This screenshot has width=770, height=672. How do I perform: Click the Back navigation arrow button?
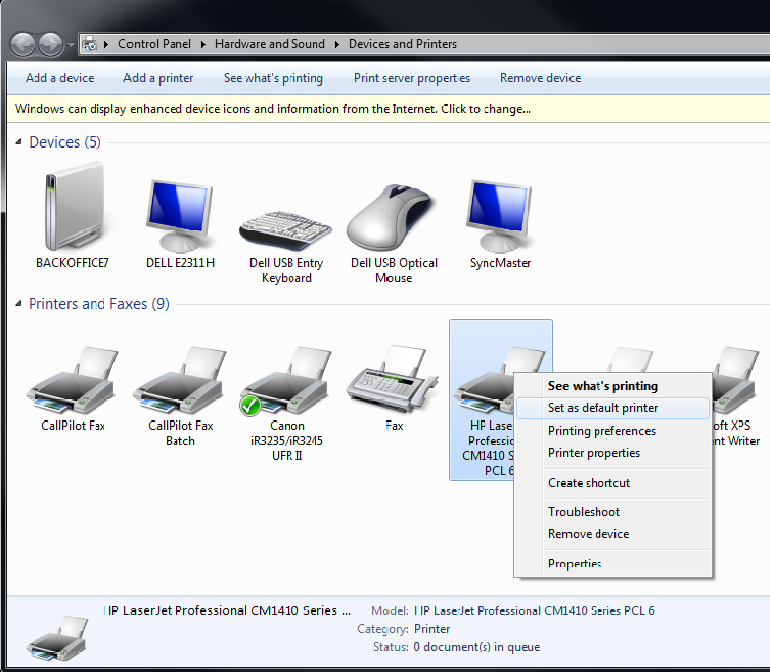[x=23, y=45]
